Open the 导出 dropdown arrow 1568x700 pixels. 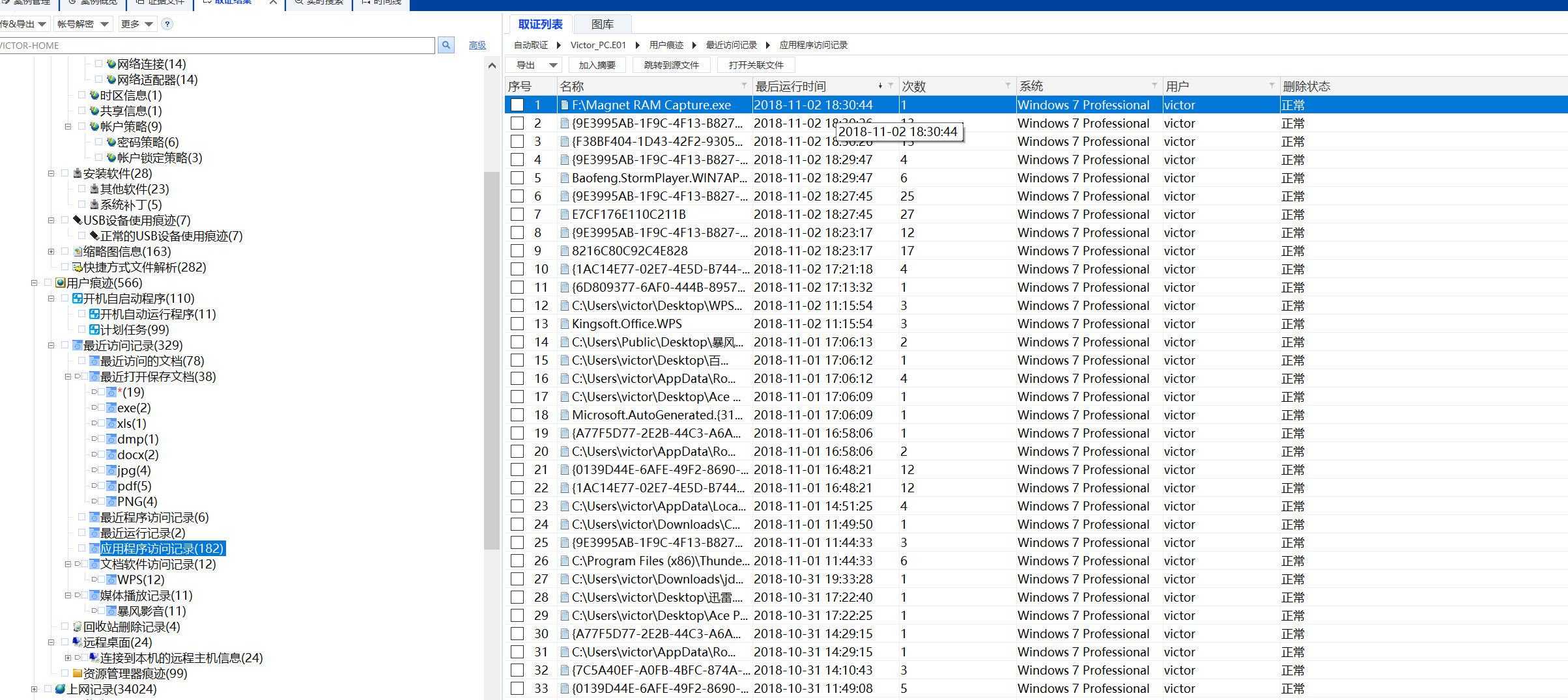553,65
